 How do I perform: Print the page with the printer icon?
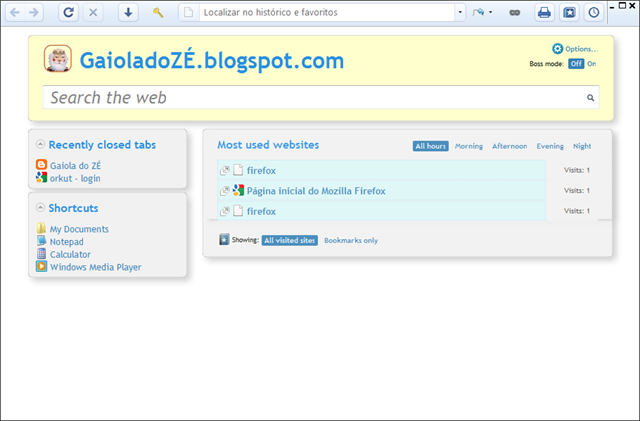(x=544, y=13)
